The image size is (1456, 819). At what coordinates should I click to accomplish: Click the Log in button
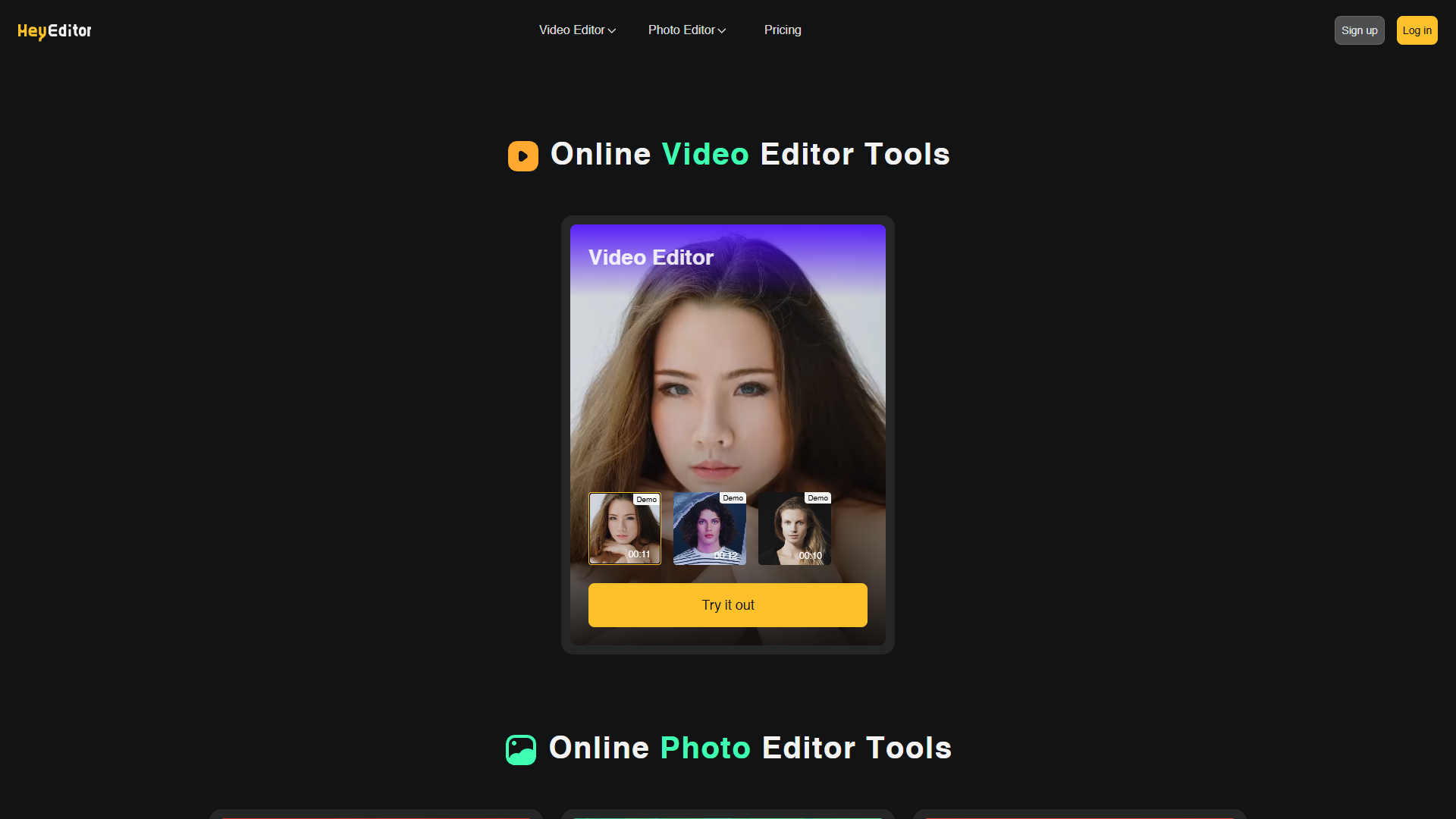click(x=1417, y=30)
